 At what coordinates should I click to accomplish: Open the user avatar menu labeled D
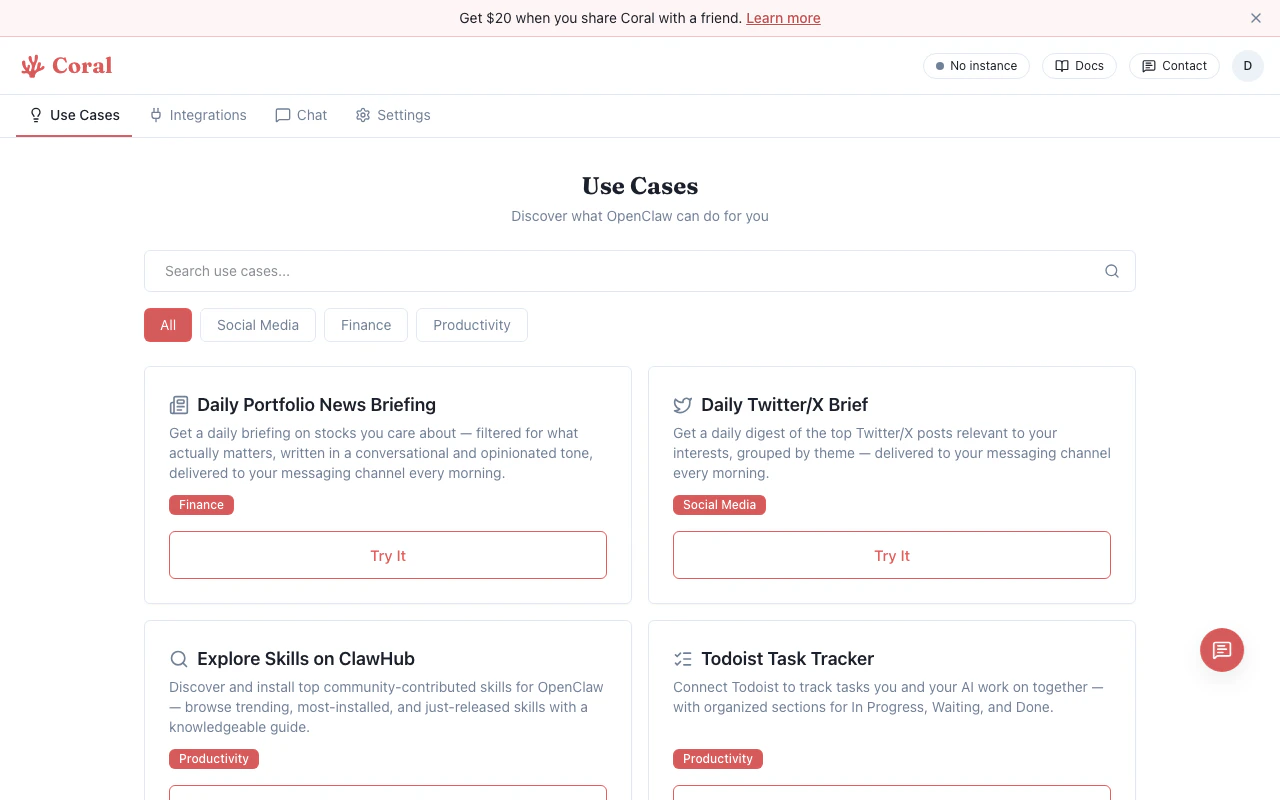tap(1248, 66)
